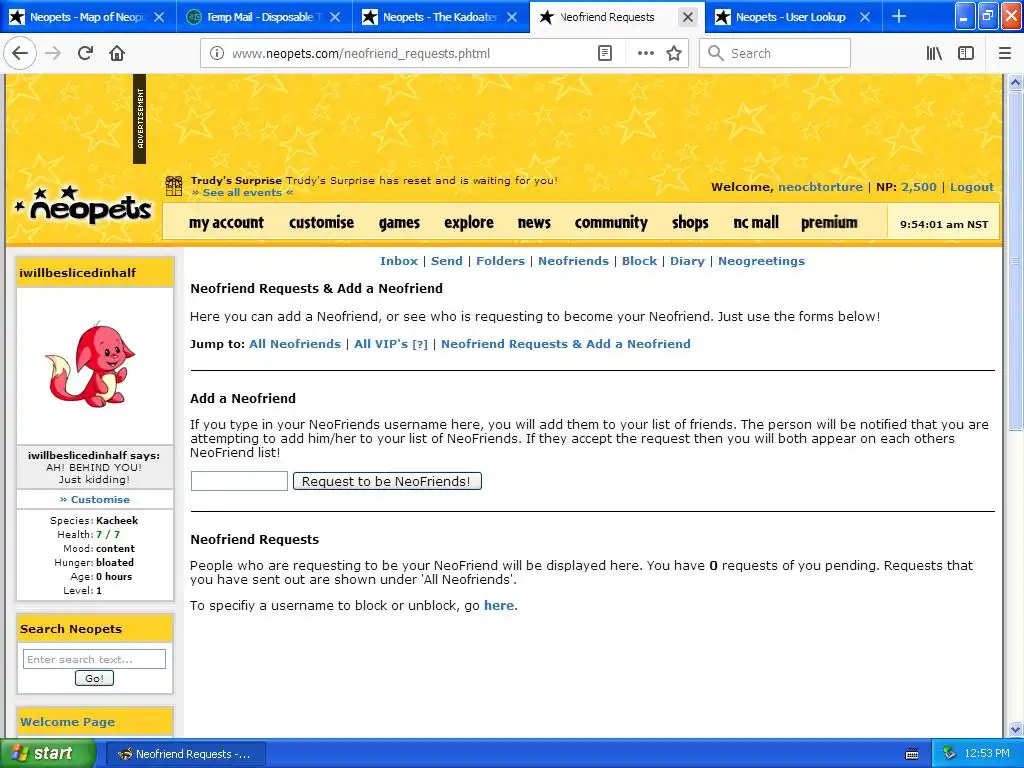Click the [?] VIP help link
The image size is (1024, 768).
pyautogui.click(x=420, y=344)
